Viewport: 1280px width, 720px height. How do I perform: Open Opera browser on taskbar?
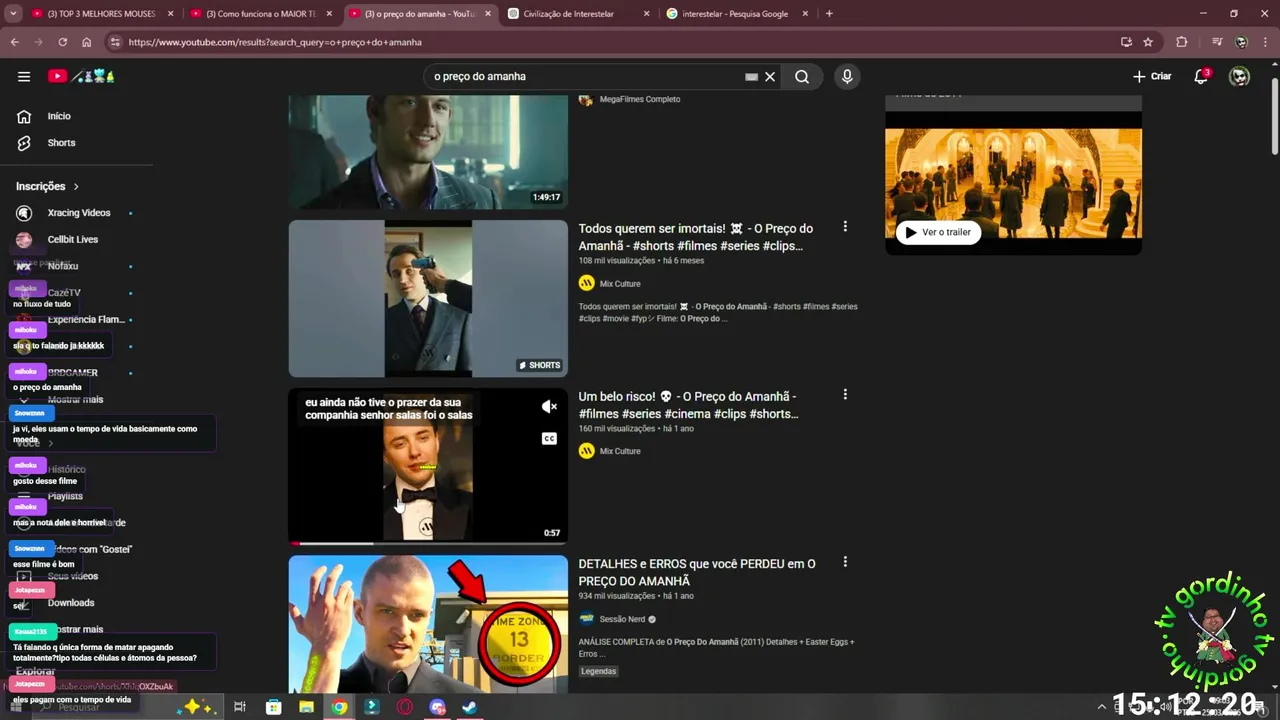pyautogui.click(x=405, y=707)
